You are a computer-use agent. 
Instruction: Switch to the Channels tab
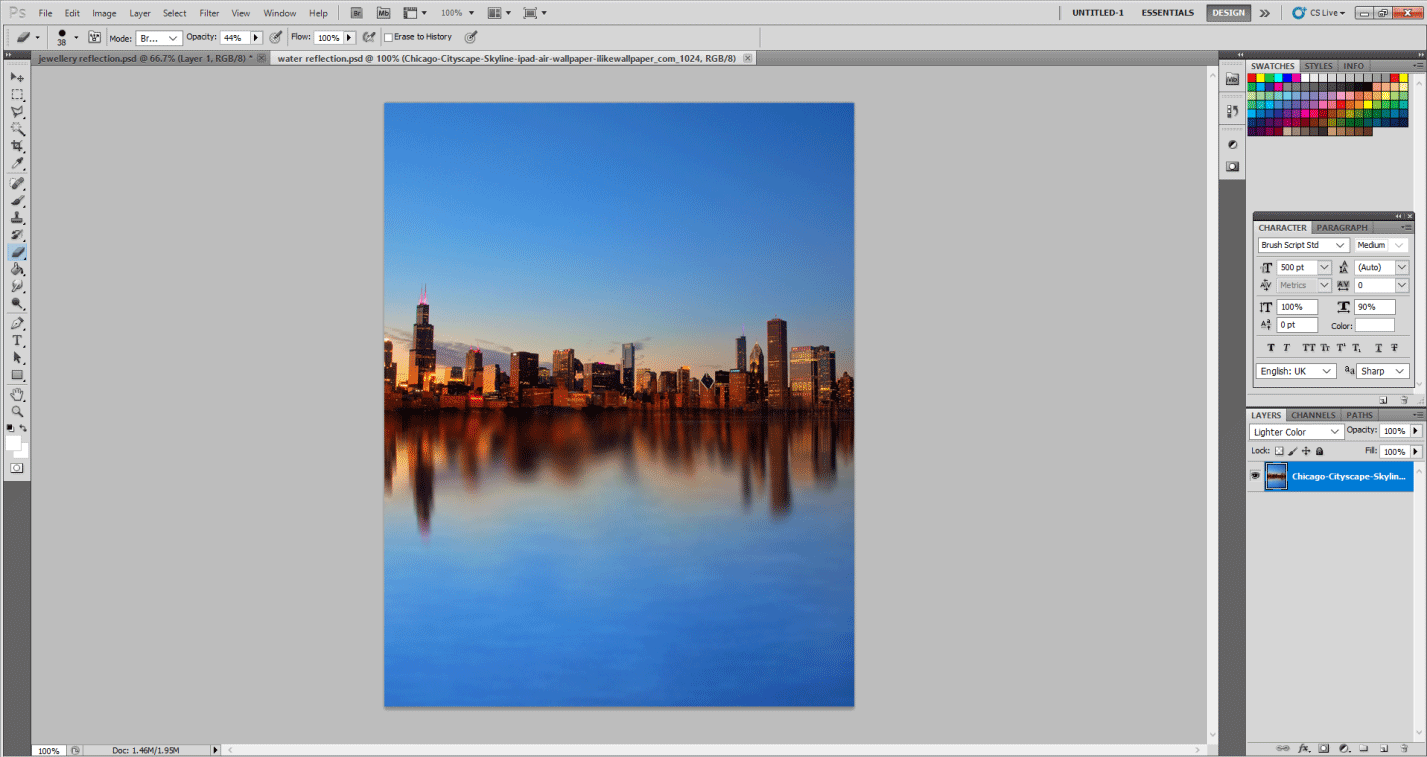point(1312,415)
